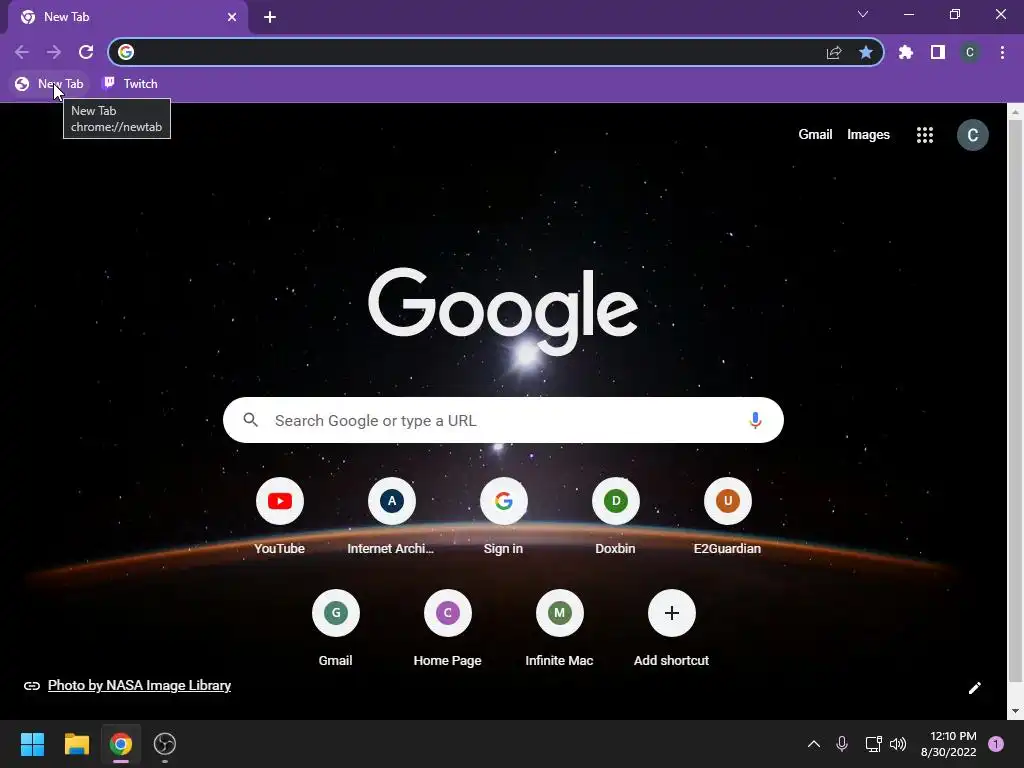Open the side panel icon
This screenshot has width=1024, height=768.
[x=938, y=52]
